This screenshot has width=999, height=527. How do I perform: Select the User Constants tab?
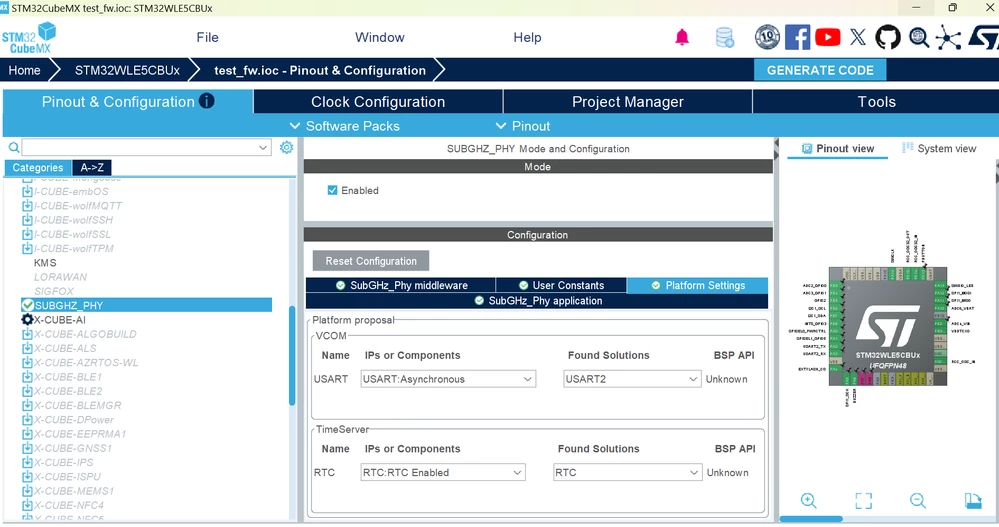pyautogui.click(x=561, y=285)
